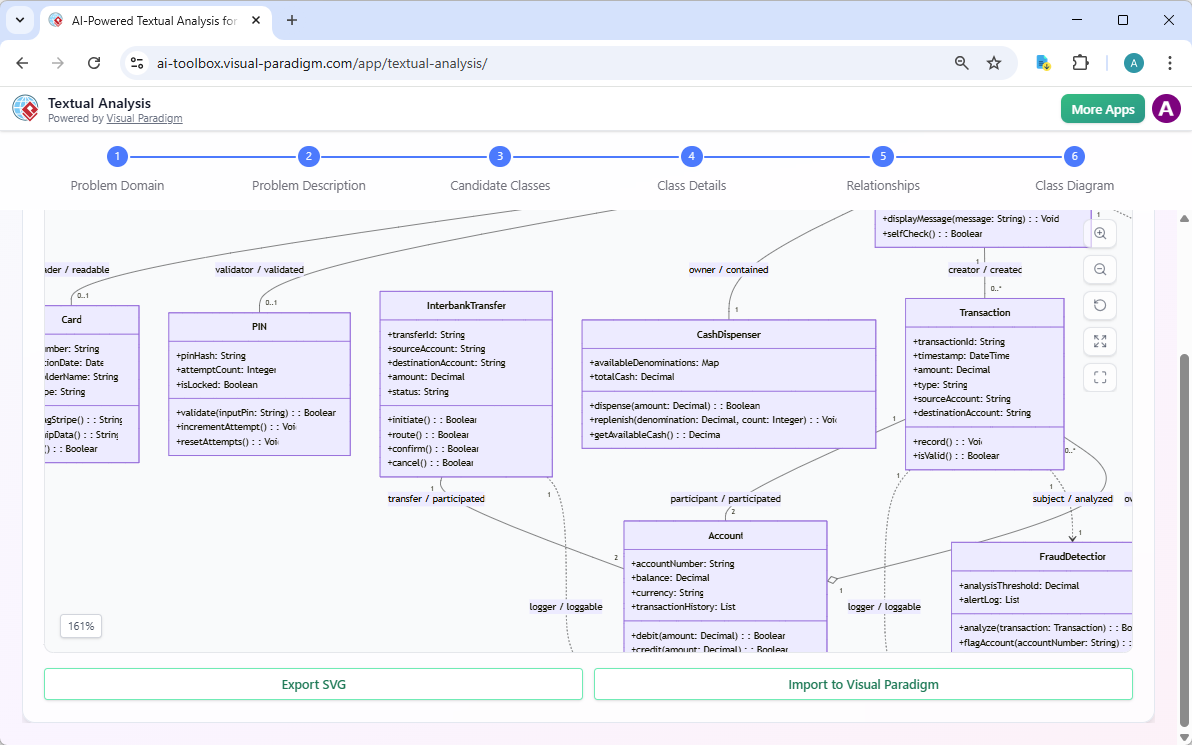Go to step 3 Candidate Classes
The width and height of the screenshot is (1192, 745).
click(499, 157)
